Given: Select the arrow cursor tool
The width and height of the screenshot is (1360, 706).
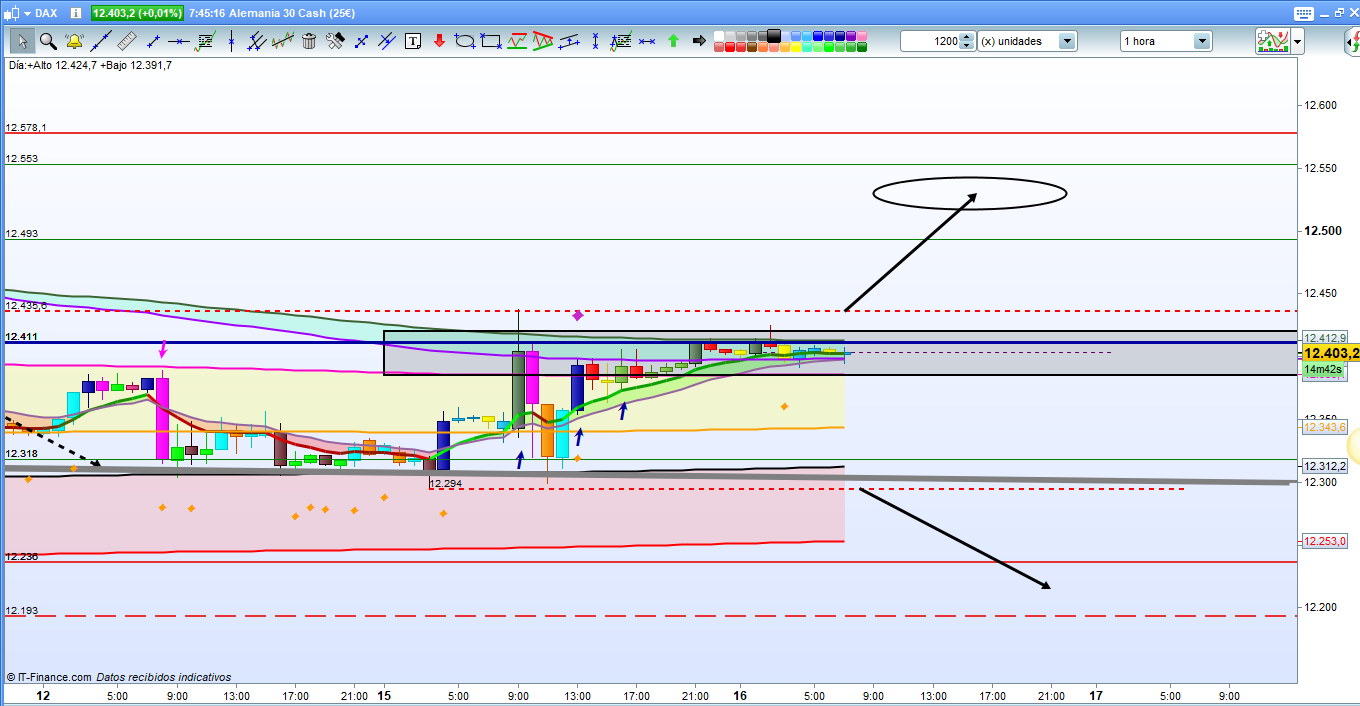Looking at the screenshot, I should tap(21, 41).
